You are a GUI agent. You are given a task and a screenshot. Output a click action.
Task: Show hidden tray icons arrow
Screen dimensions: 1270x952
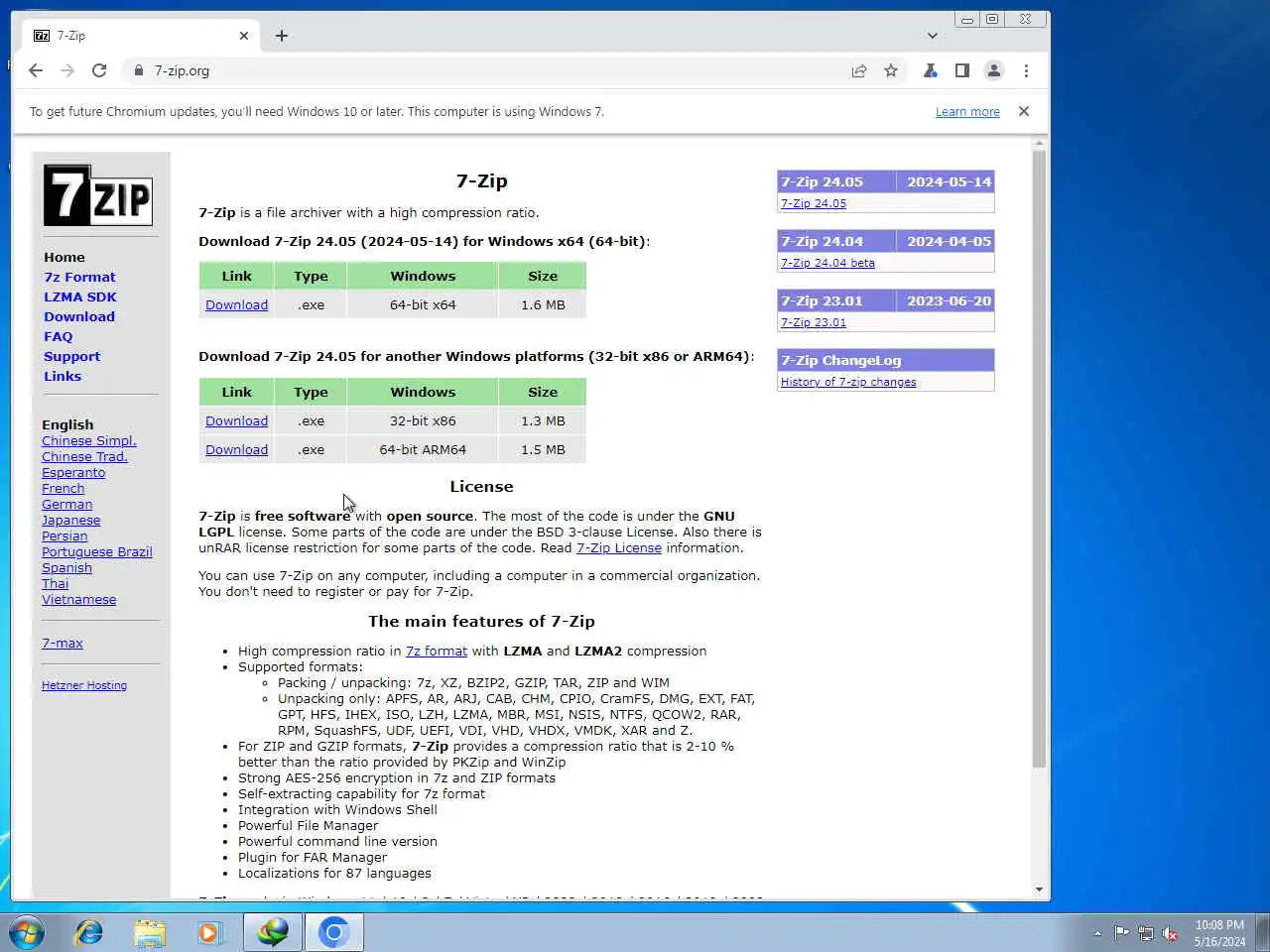[x=1097, y=933]
